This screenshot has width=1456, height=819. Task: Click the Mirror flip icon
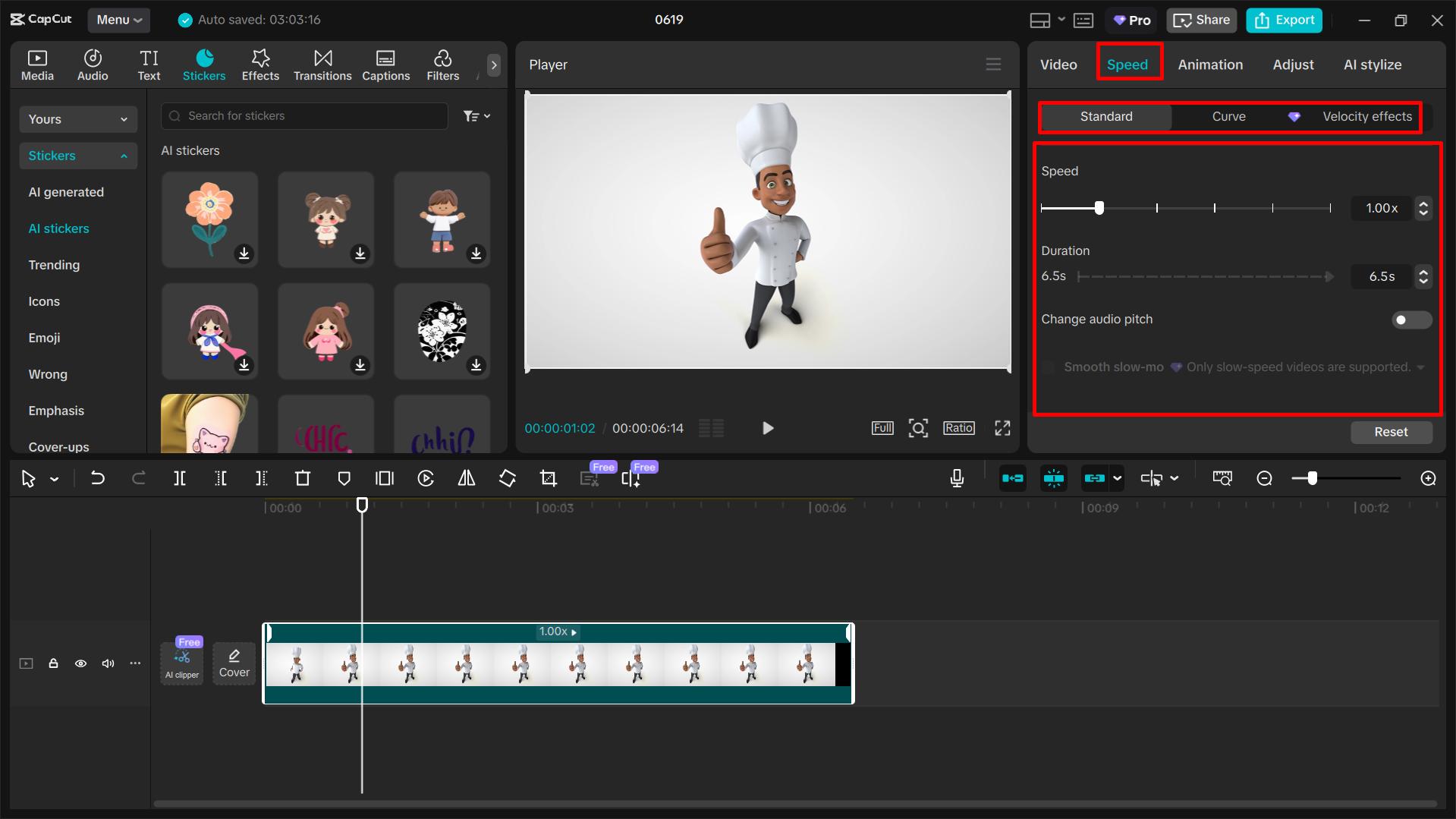(x=466, y=478)
